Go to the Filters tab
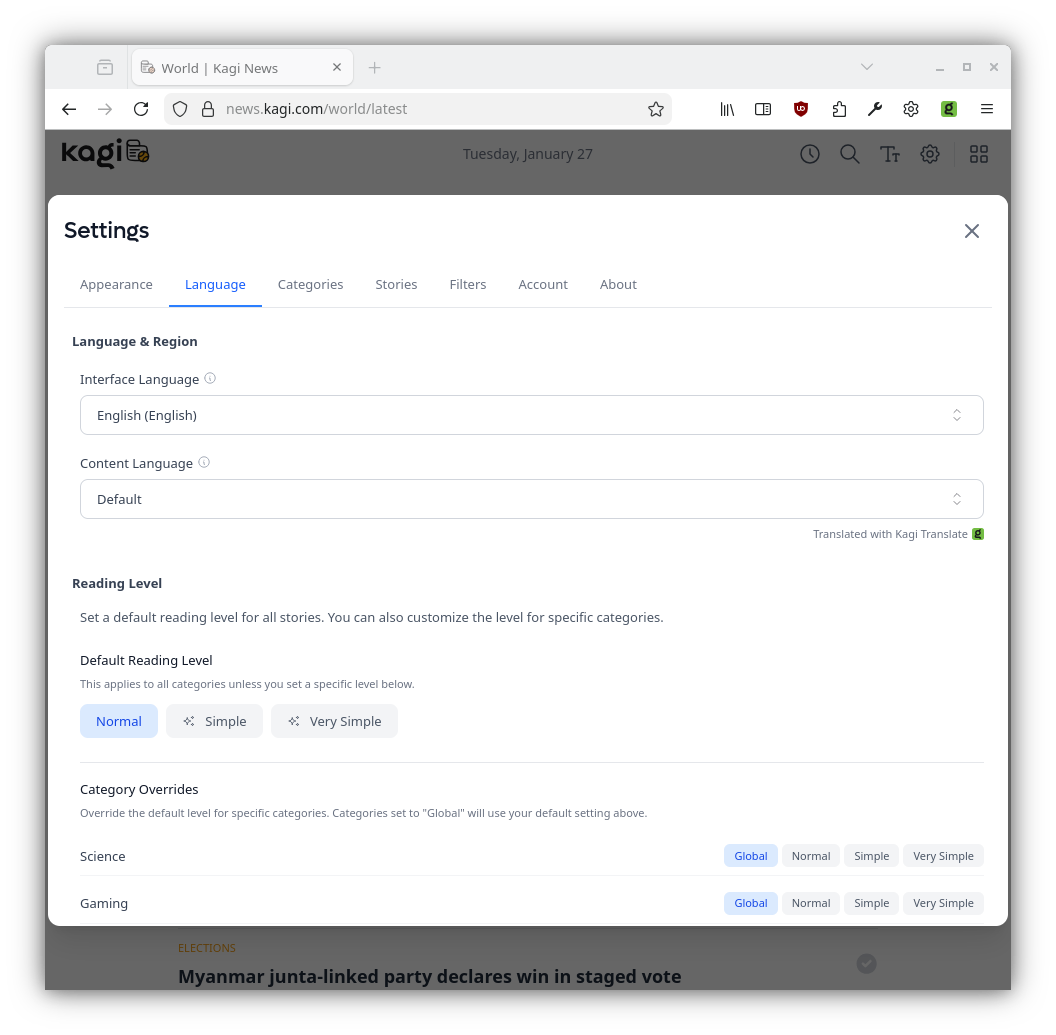 467,285
